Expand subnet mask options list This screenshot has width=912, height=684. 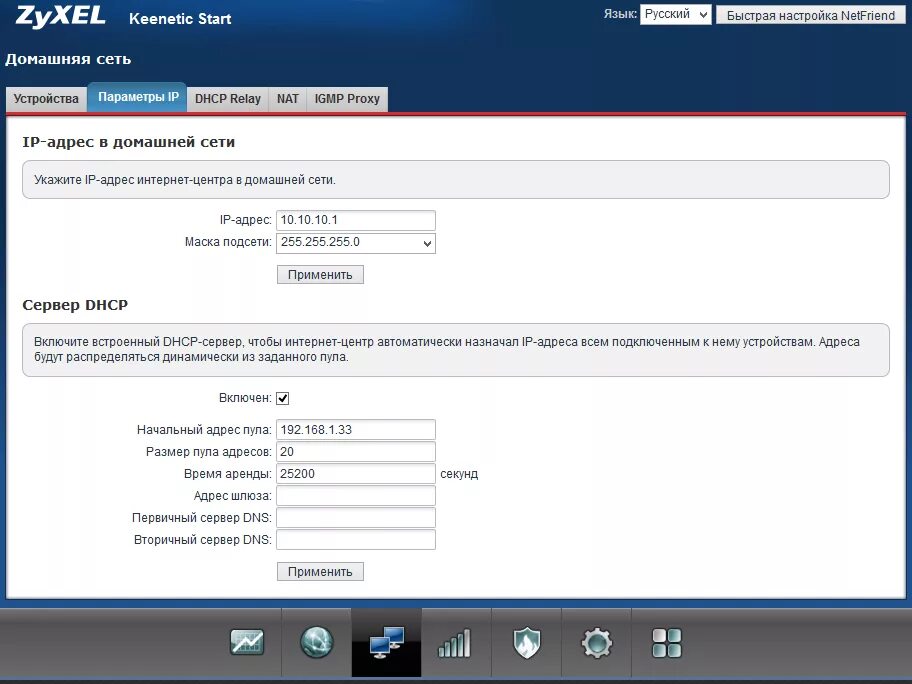coord(426,242)
